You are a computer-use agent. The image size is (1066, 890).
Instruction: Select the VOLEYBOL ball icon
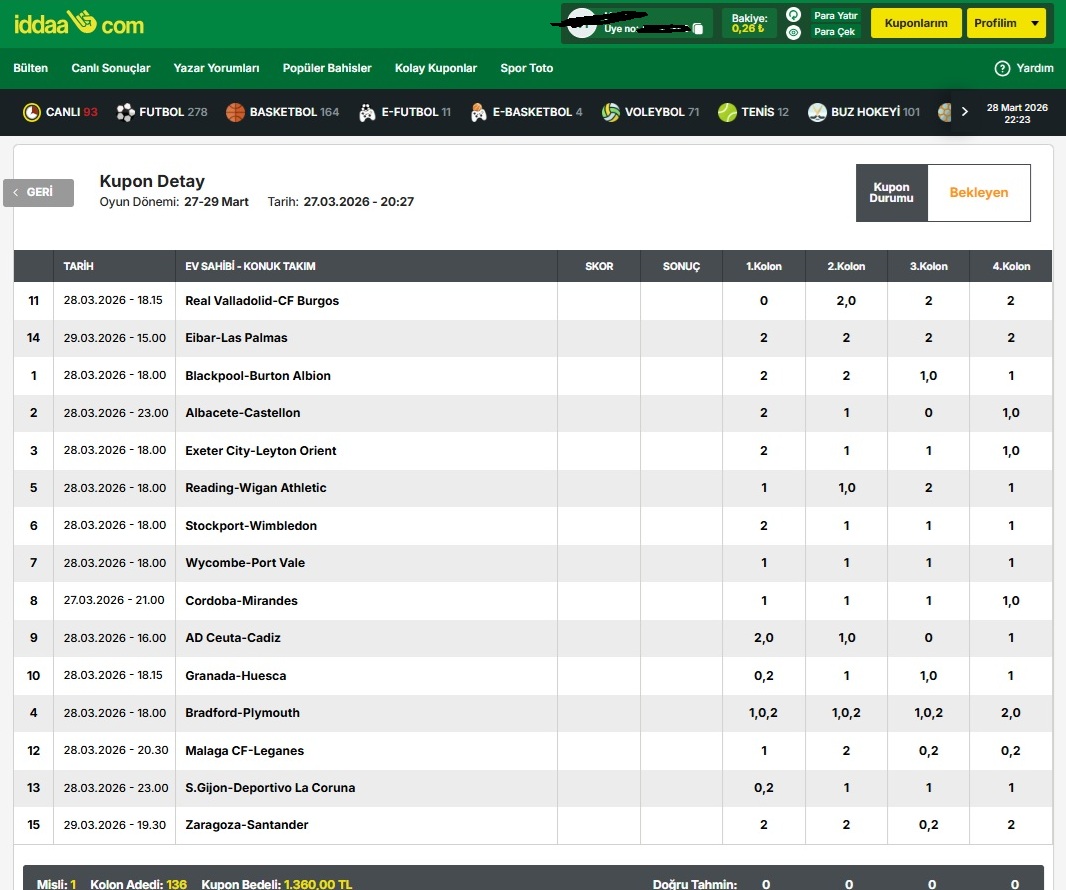[611, 112]
